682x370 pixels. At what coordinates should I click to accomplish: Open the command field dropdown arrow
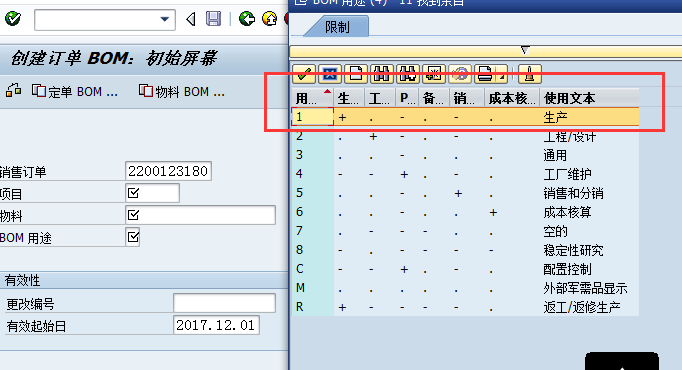(164, 19)
